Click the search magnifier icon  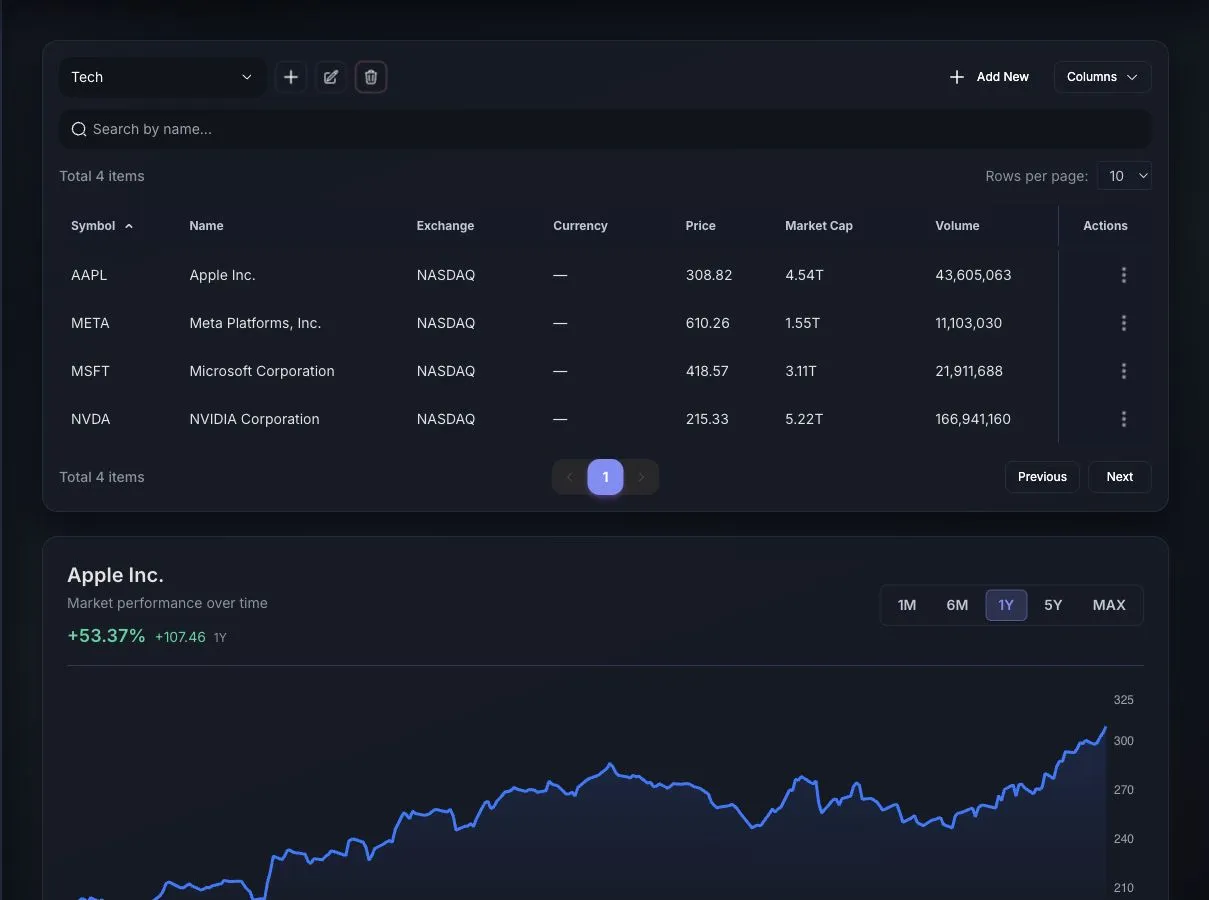click(x=79, y=129)
